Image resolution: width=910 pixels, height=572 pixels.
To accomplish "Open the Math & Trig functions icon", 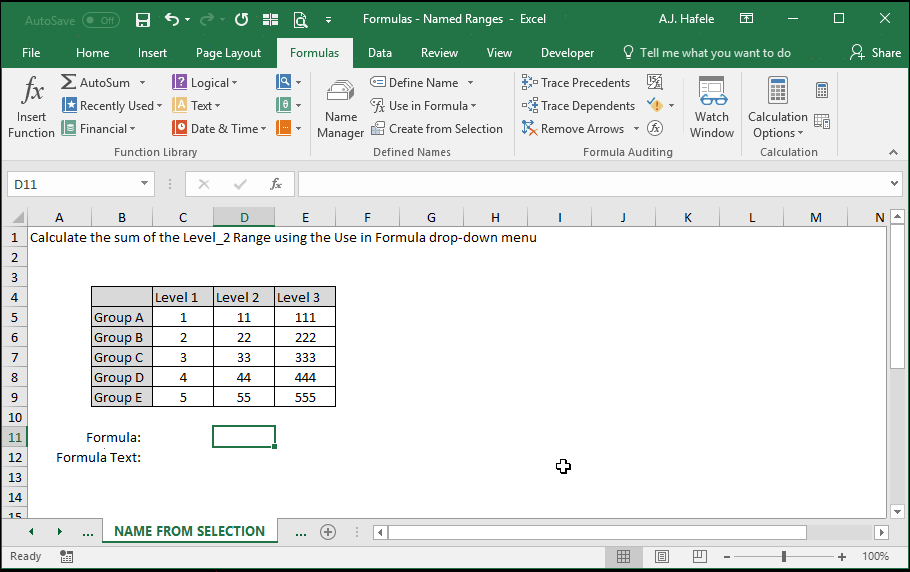I will tap(284, 105).
